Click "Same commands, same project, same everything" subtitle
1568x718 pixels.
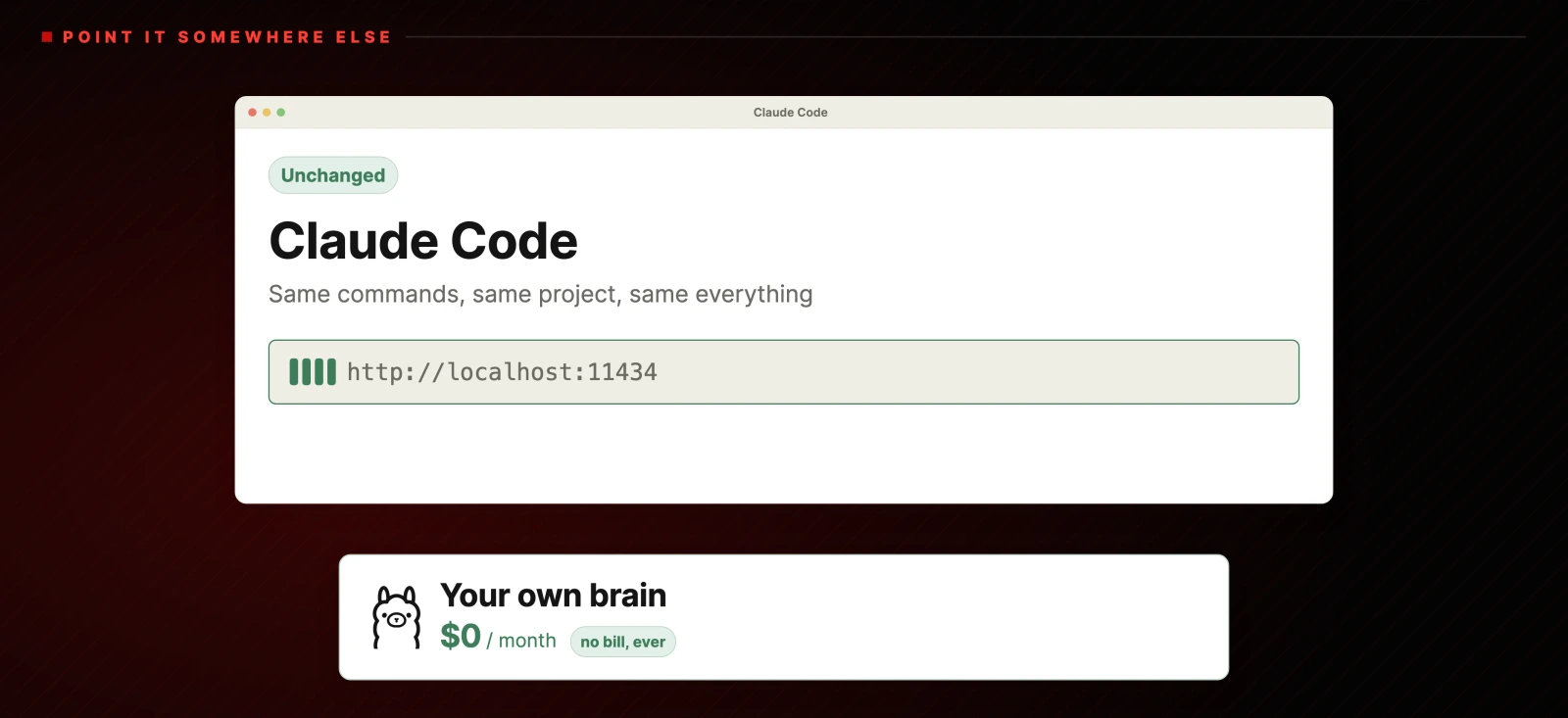click(x=541, y=295)
